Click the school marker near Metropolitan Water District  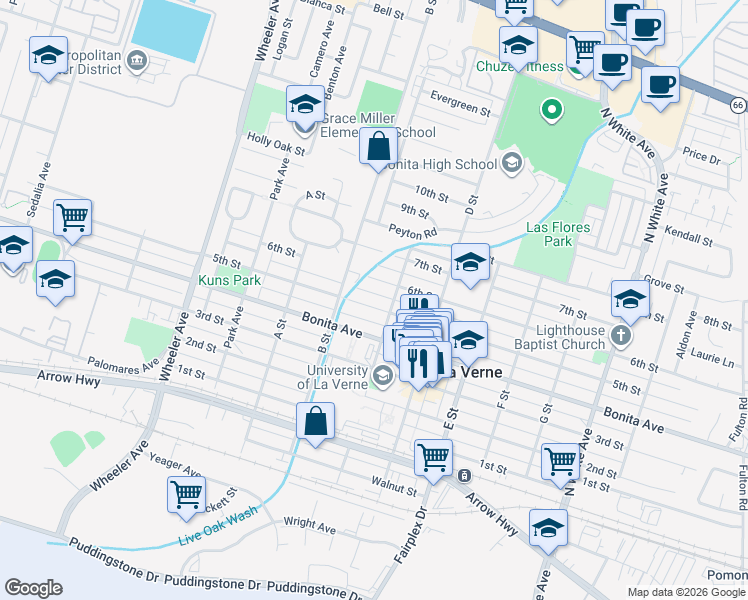click(48, 57)
